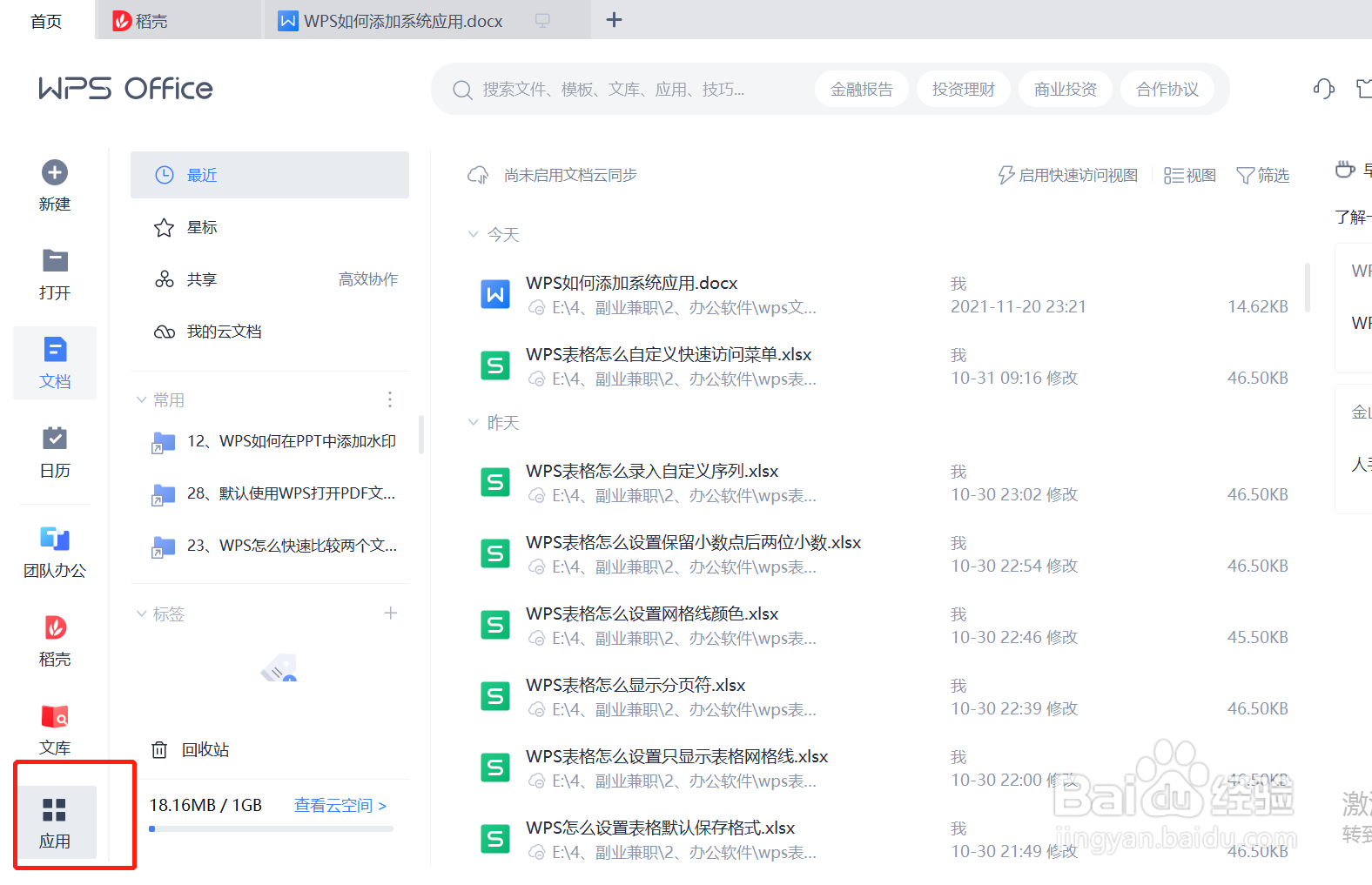The height and width of the screenshot is (885, 1372).
Task: Collapse the 今天 group
Action: point(473,234)
